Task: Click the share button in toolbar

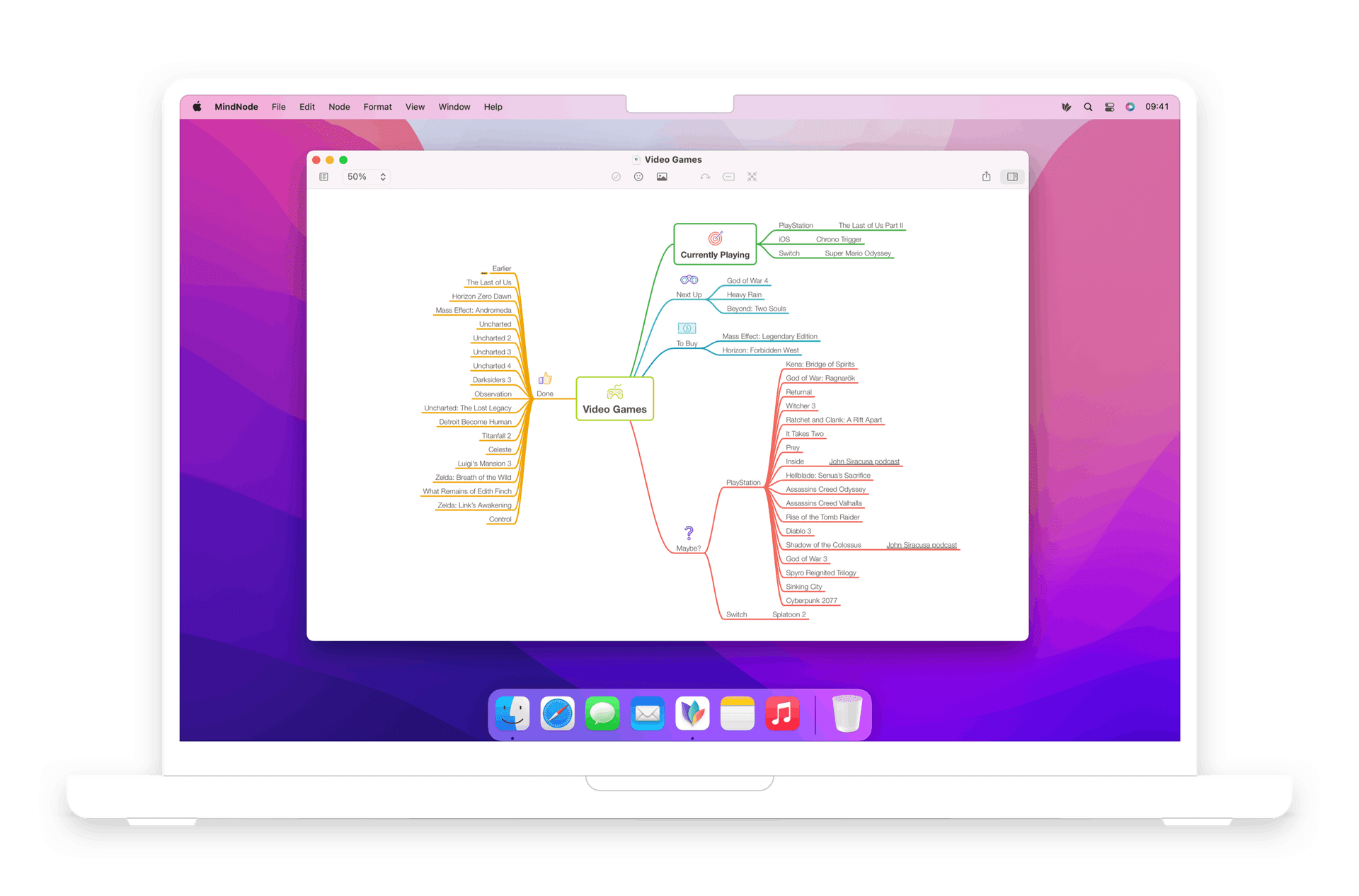Action: 986,177
